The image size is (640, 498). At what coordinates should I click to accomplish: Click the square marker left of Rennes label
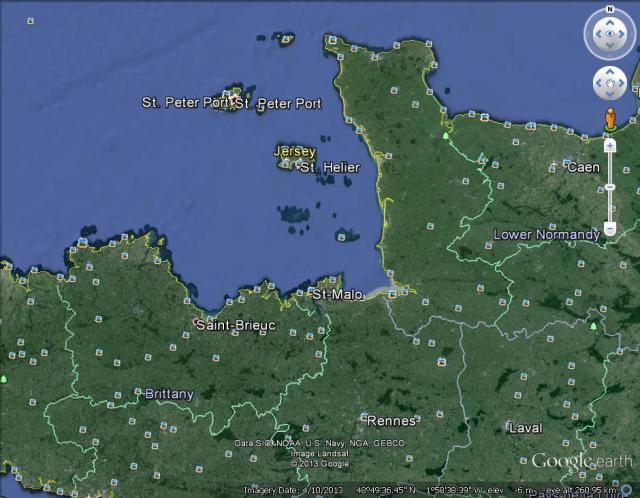pos(364,417)
